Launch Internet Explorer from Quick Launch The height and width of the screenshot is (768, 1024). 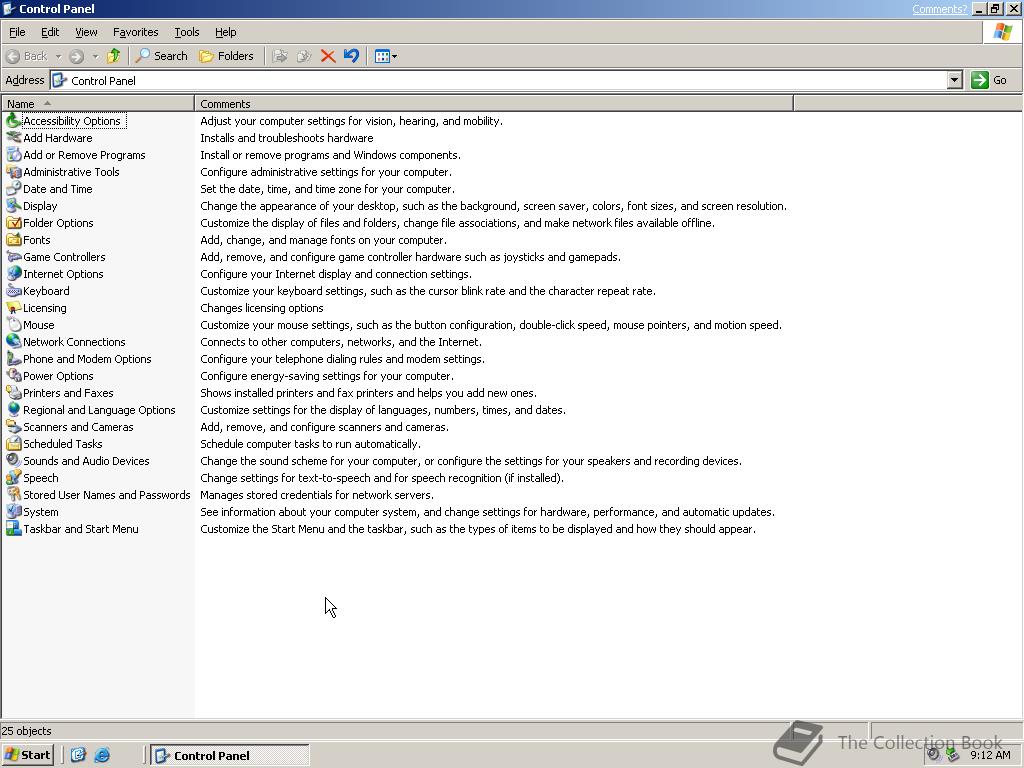click(x=103, y=755)
